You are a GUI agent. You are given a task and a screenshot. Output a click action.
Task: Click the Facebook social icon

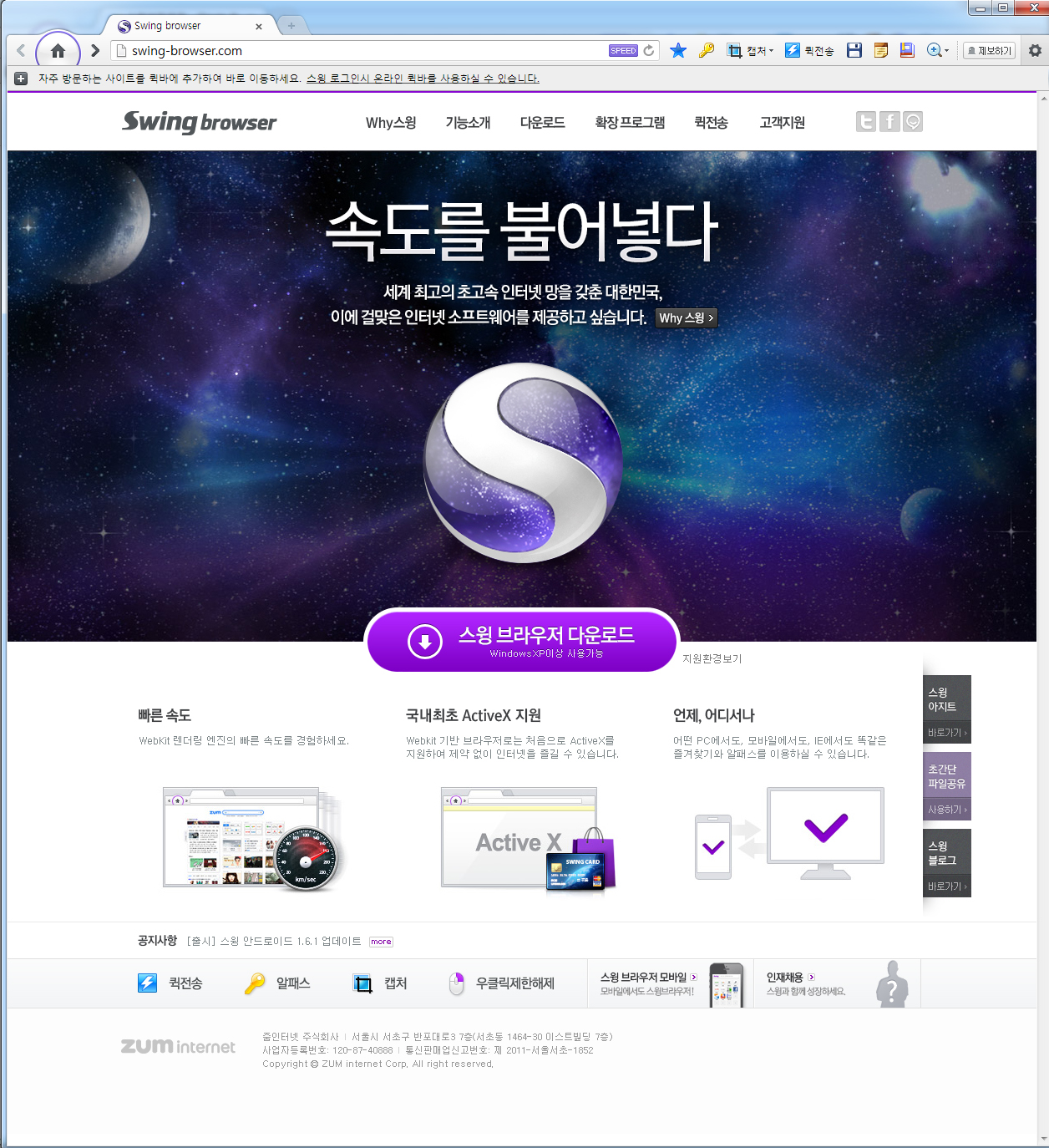pos(889,122)
